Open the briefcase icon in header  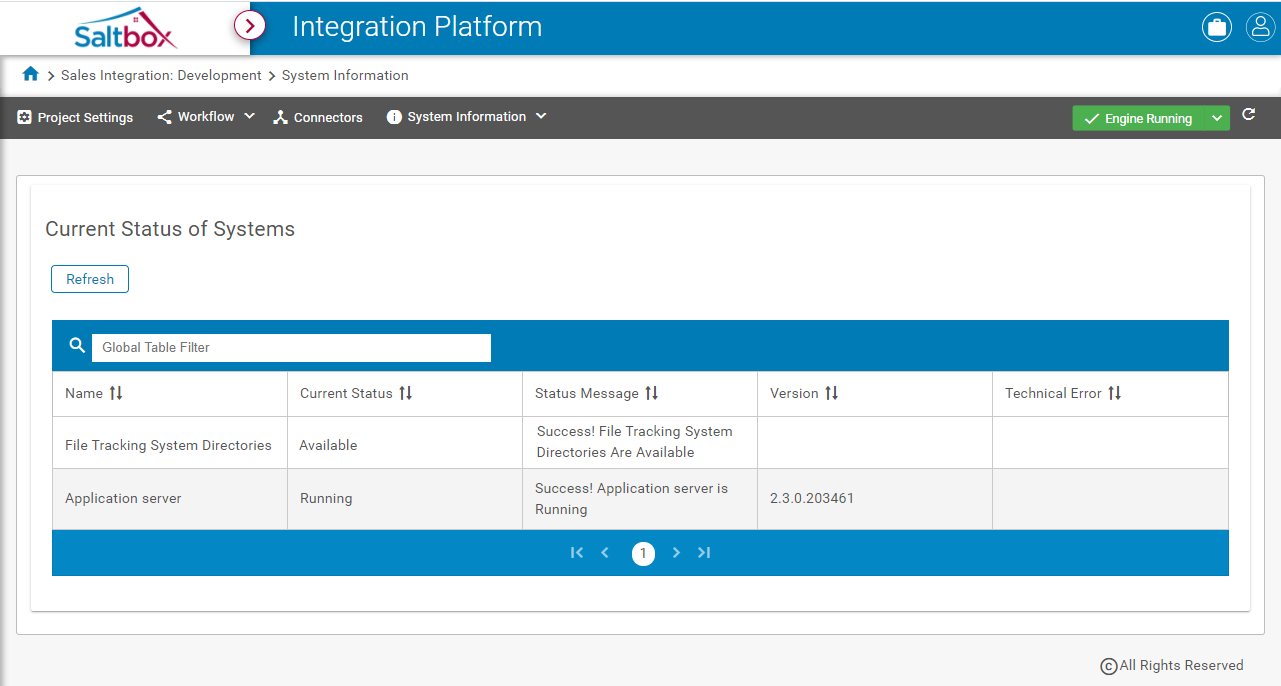(1217, 27)
